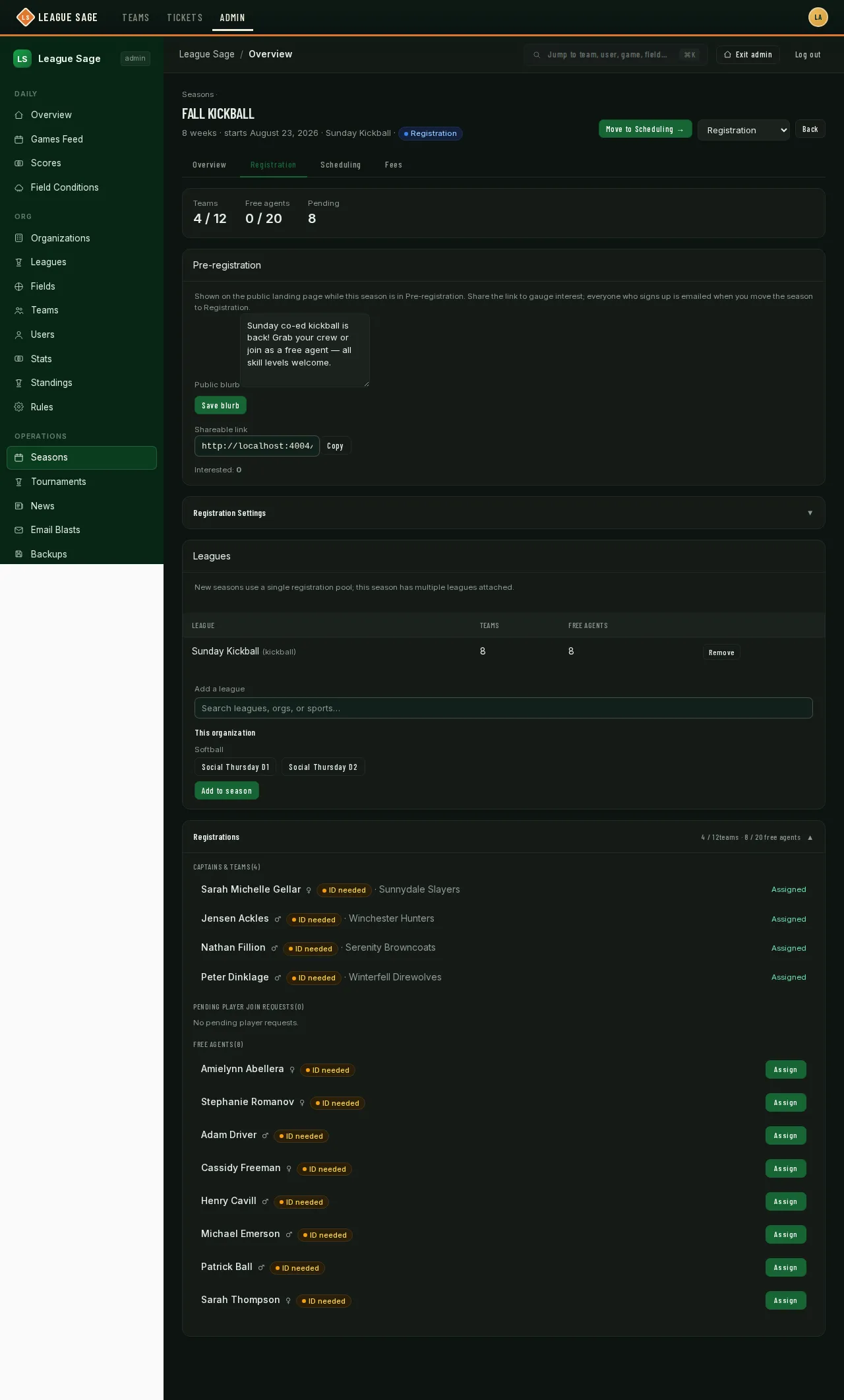Expand the Registration Settings section

pyautogui.click(x=504, y=513)
